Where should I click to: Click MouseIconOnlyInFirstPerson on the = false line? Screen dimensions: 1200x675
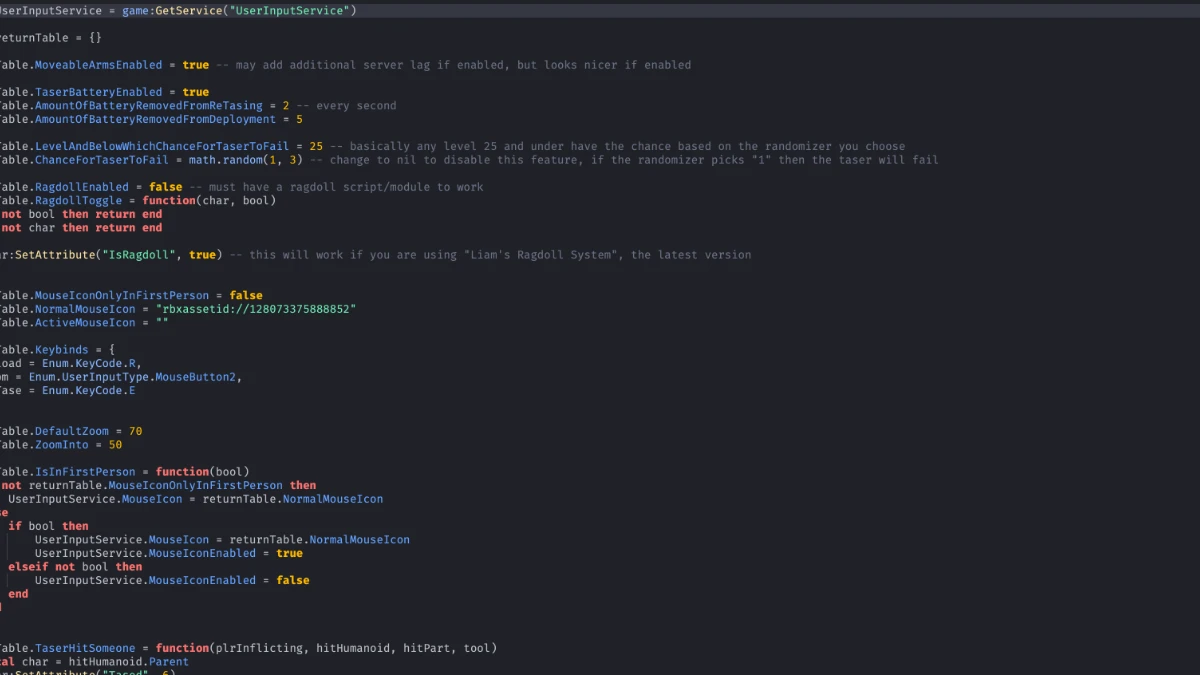click(122, 296)
